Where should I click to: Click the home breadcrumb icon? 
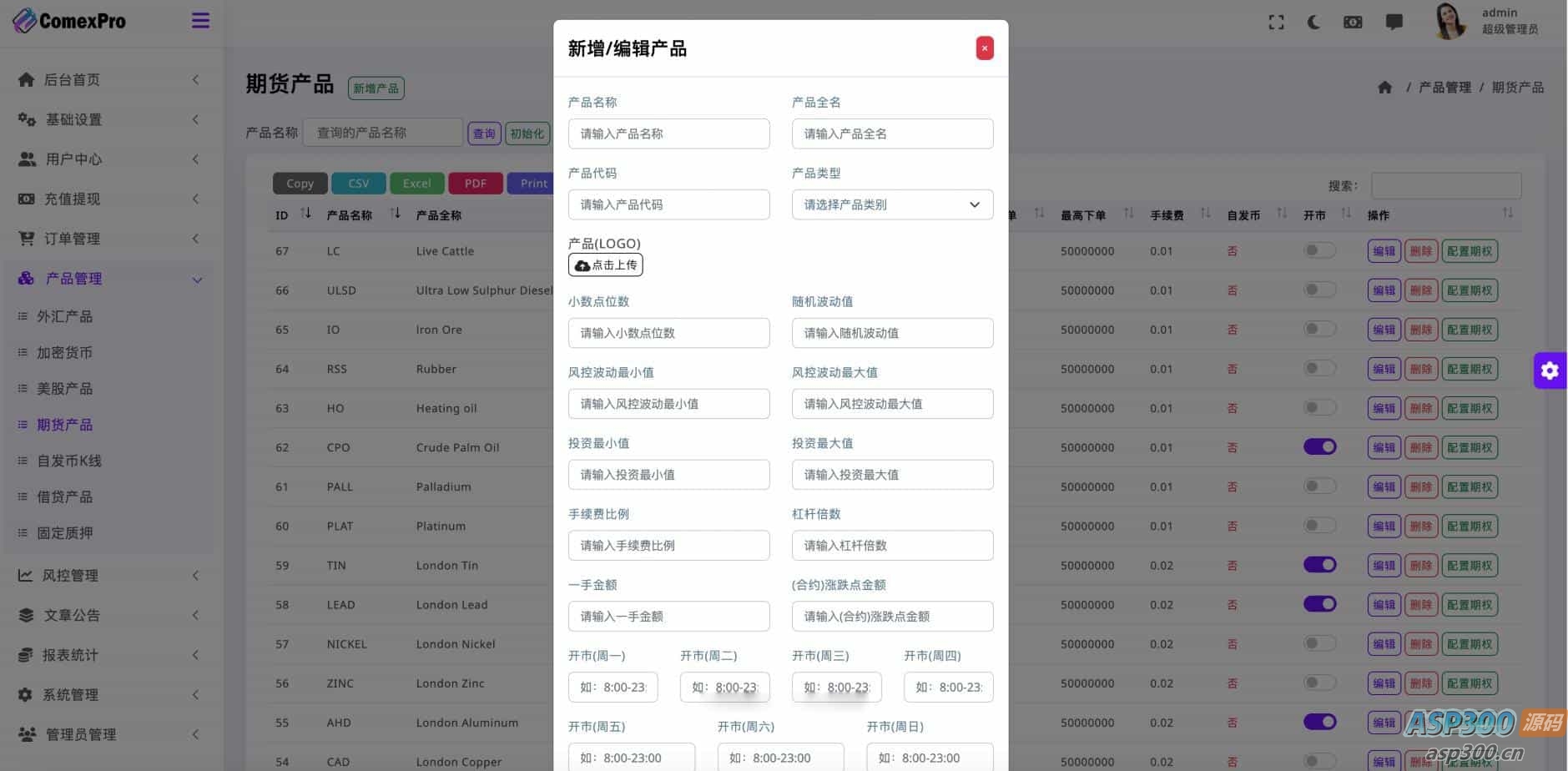1384,88
